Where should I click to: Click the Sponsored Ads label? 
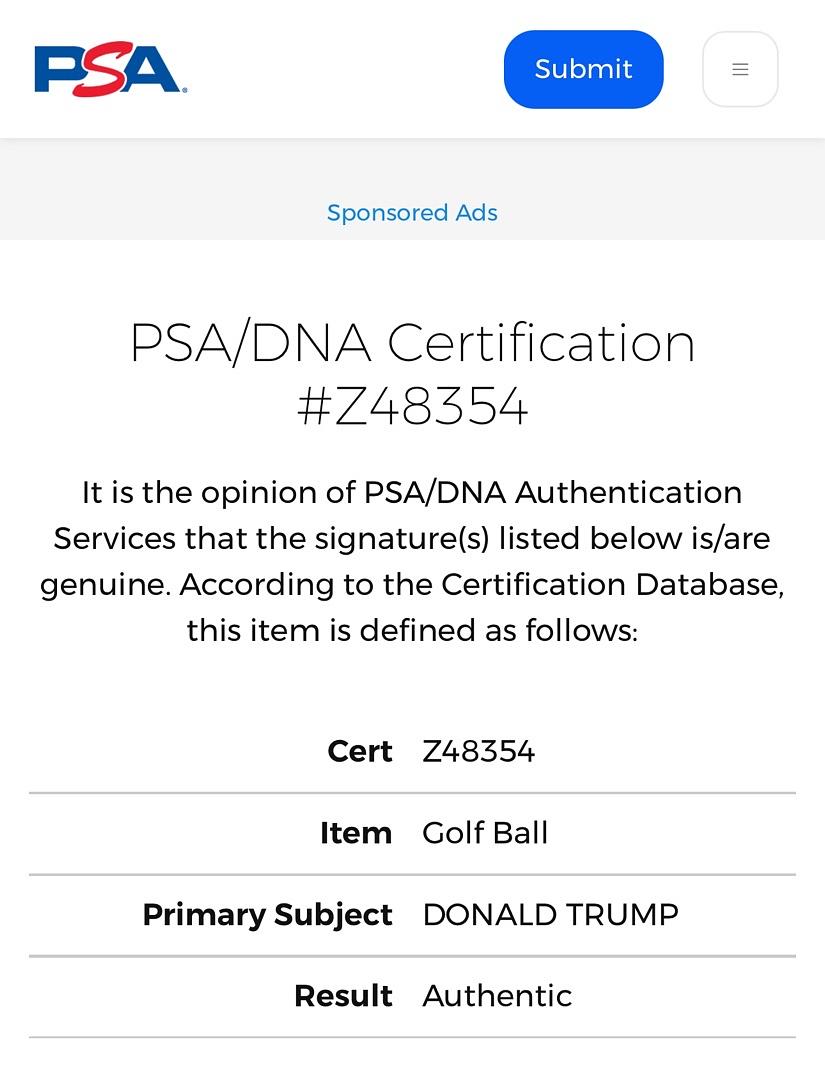point(412,213)
